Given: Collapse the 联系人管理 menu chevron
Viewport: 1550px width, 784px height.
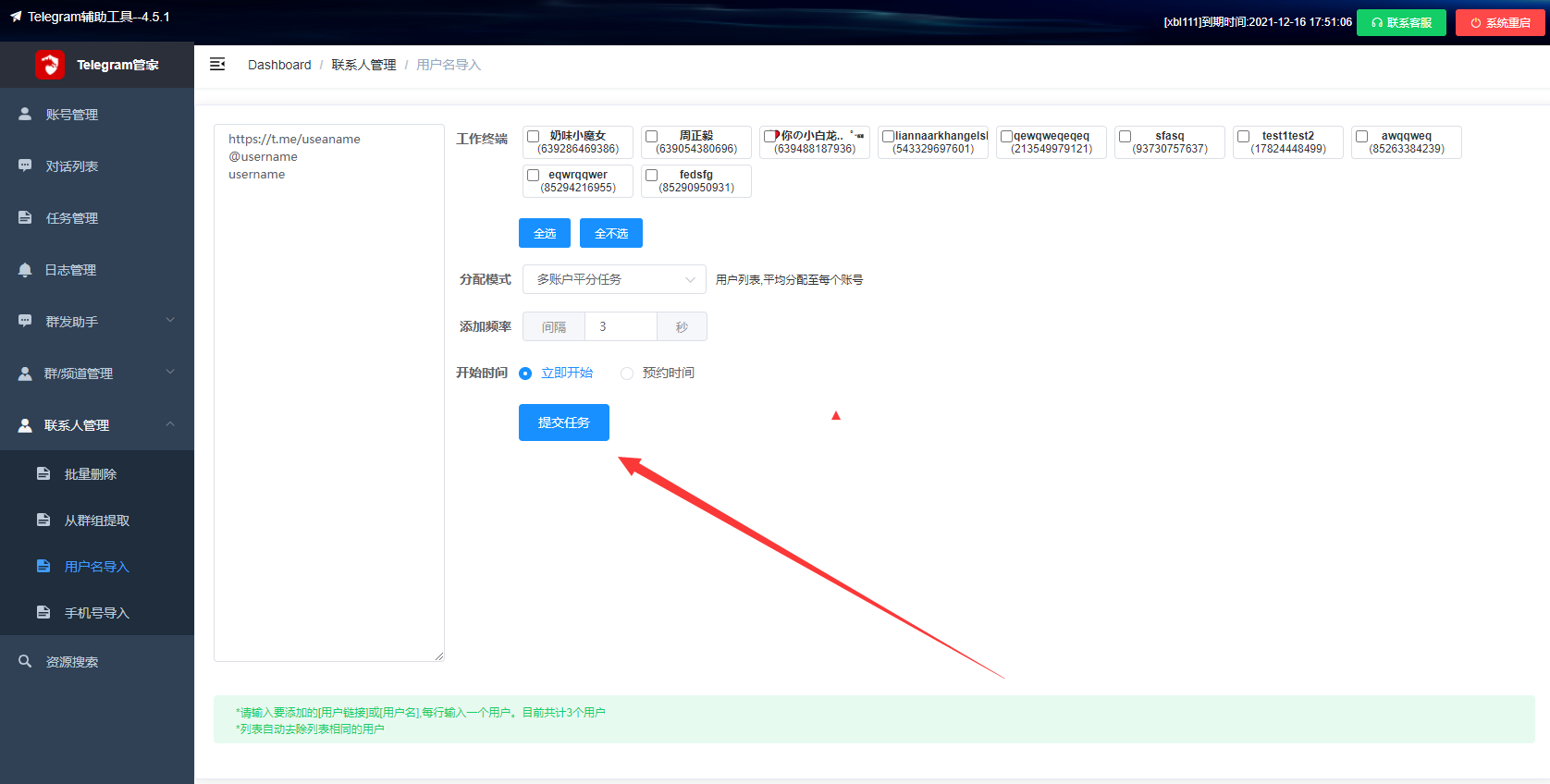Looking at the screenshot, I should point(170,423).
